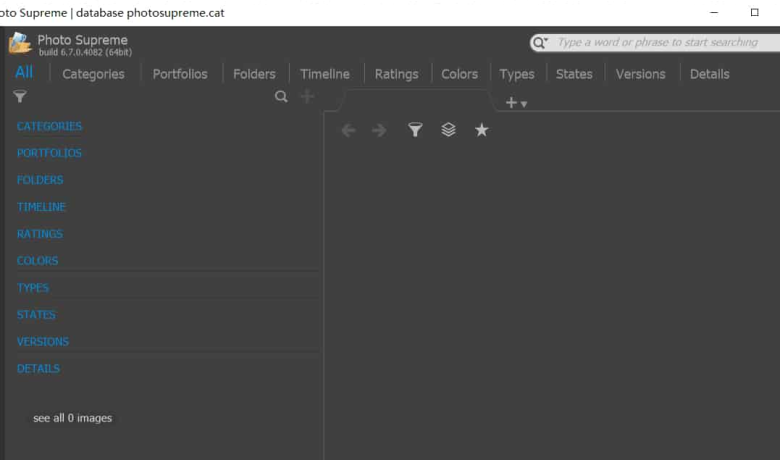Expand the DETAILS section

tap(38, 368)
